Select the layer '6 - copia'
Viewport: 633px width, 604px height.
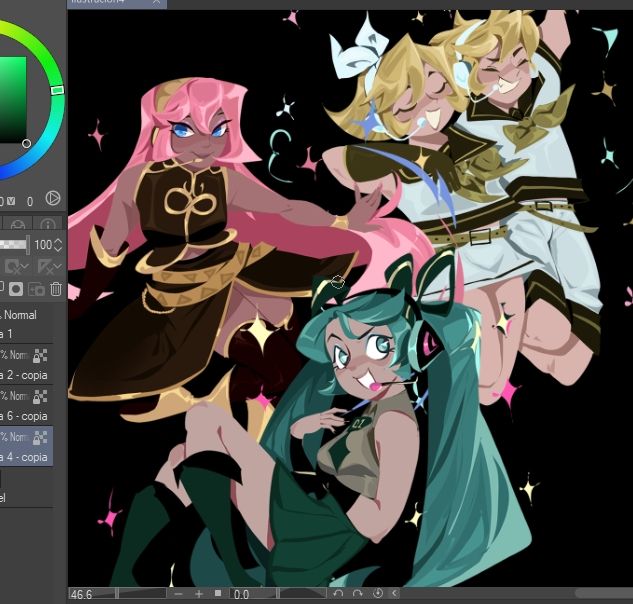[26, 405]
